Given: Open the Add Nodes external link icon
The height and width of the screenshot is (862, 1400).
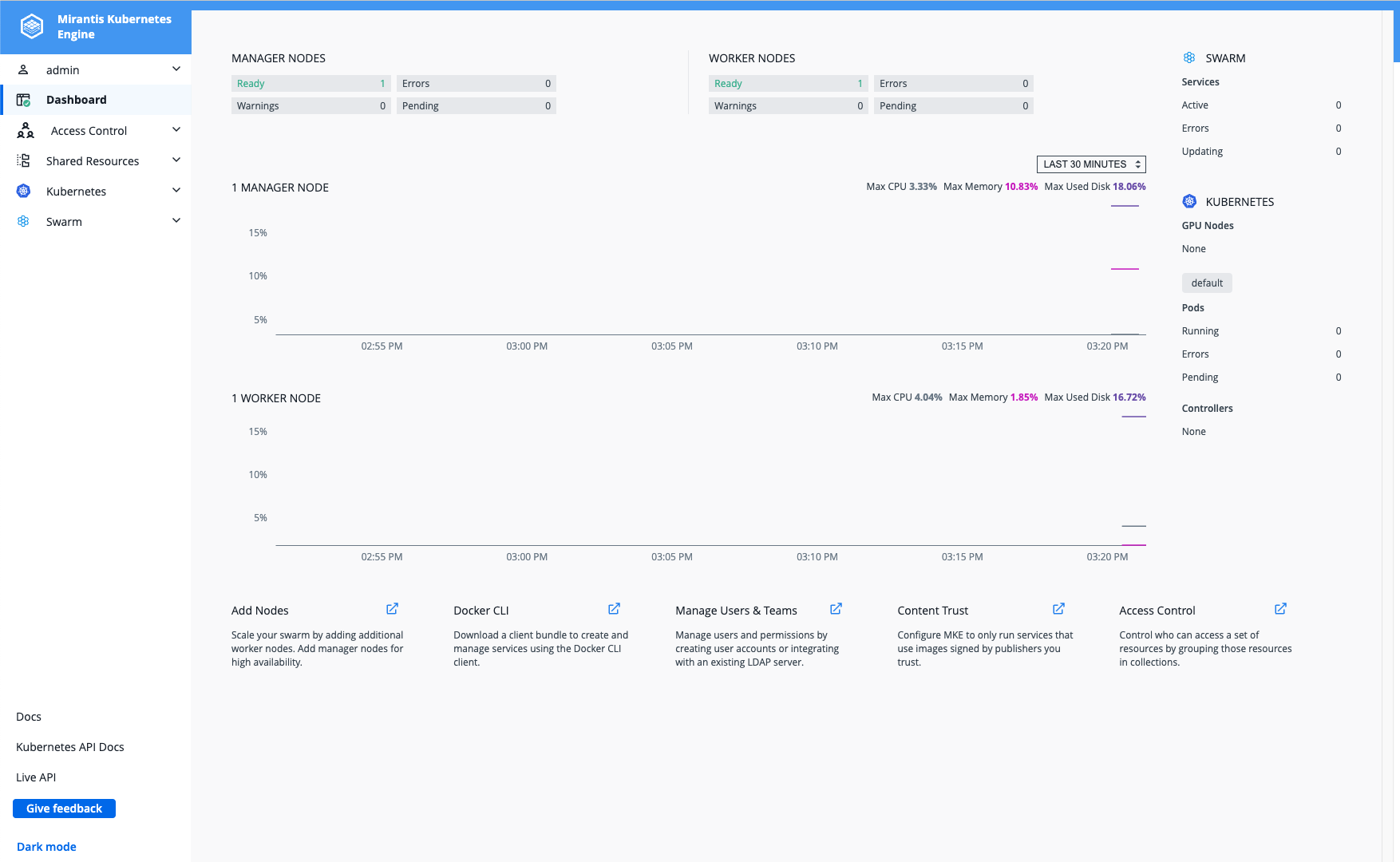Looking at the screenshot, I should click(392, 609).
